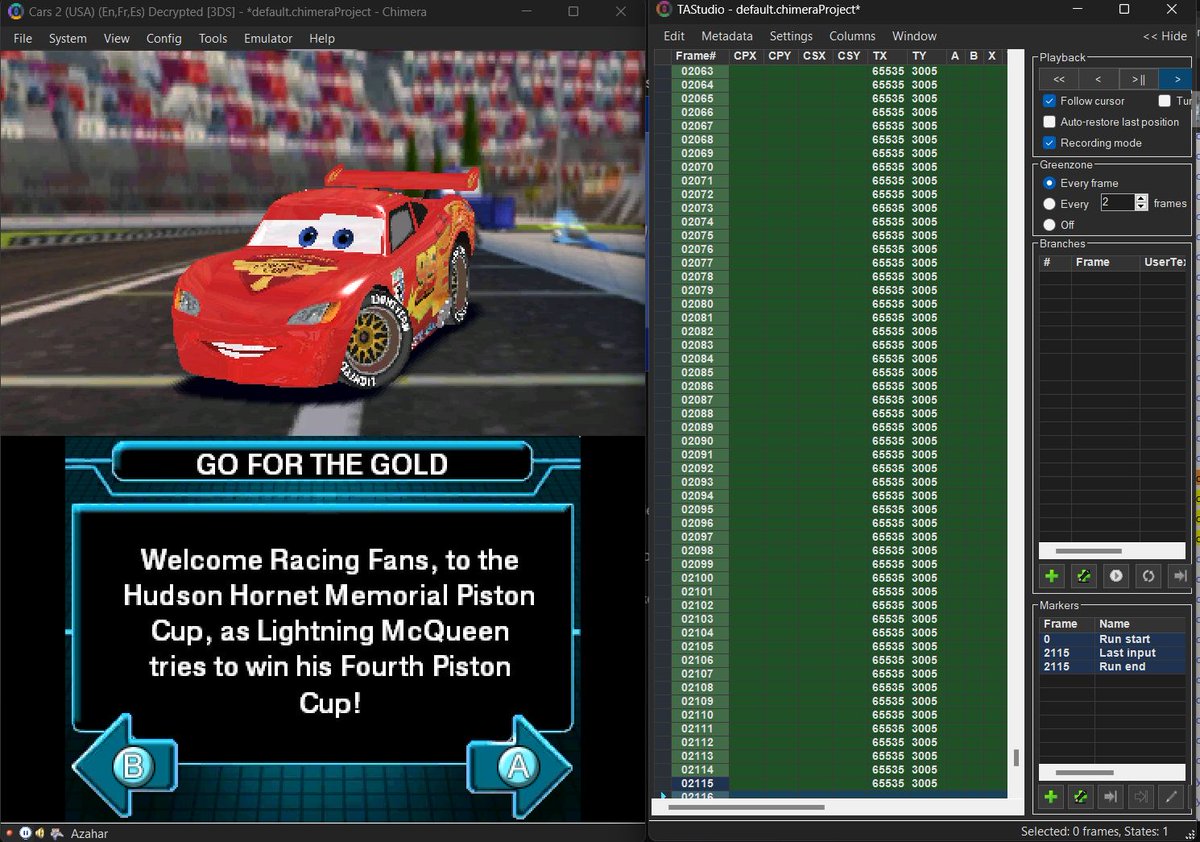The height and width of the screenshot is (842, 1200).
Task: Disable the Follow cursor checkbox
Action: 1049,101
